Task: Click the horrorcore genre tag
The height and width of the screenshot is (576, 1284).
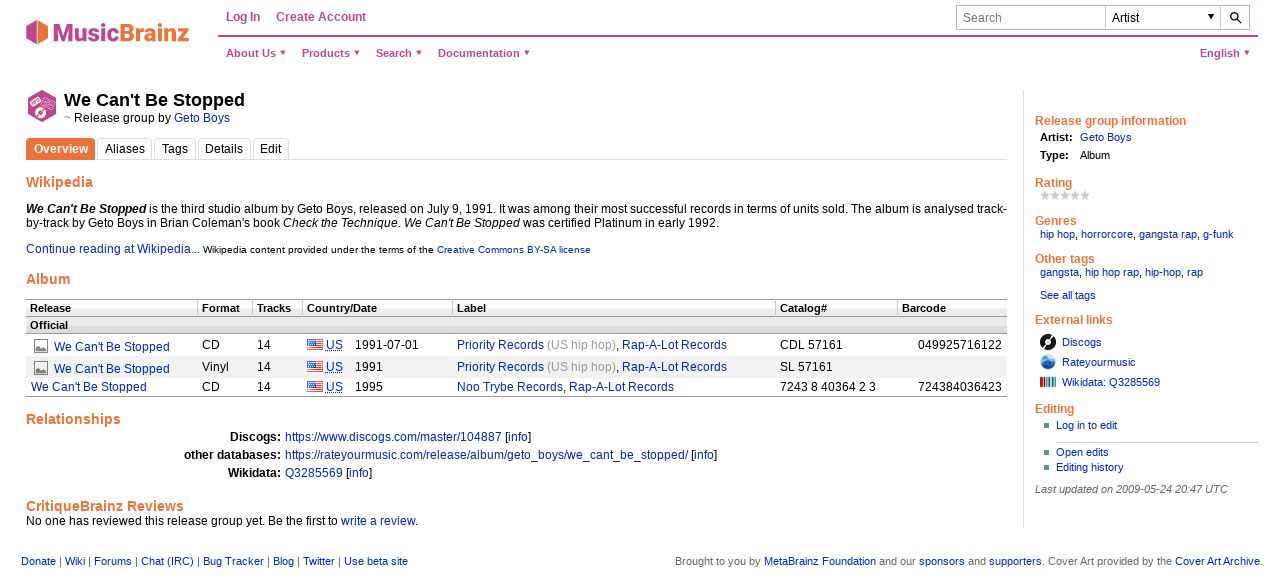Action: [1107, 234]
